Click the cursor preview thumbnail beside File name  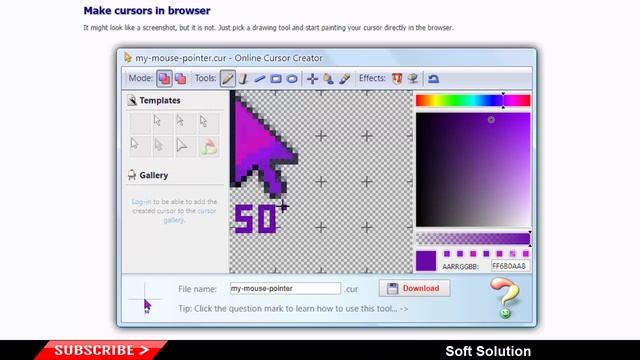point(146,299)
